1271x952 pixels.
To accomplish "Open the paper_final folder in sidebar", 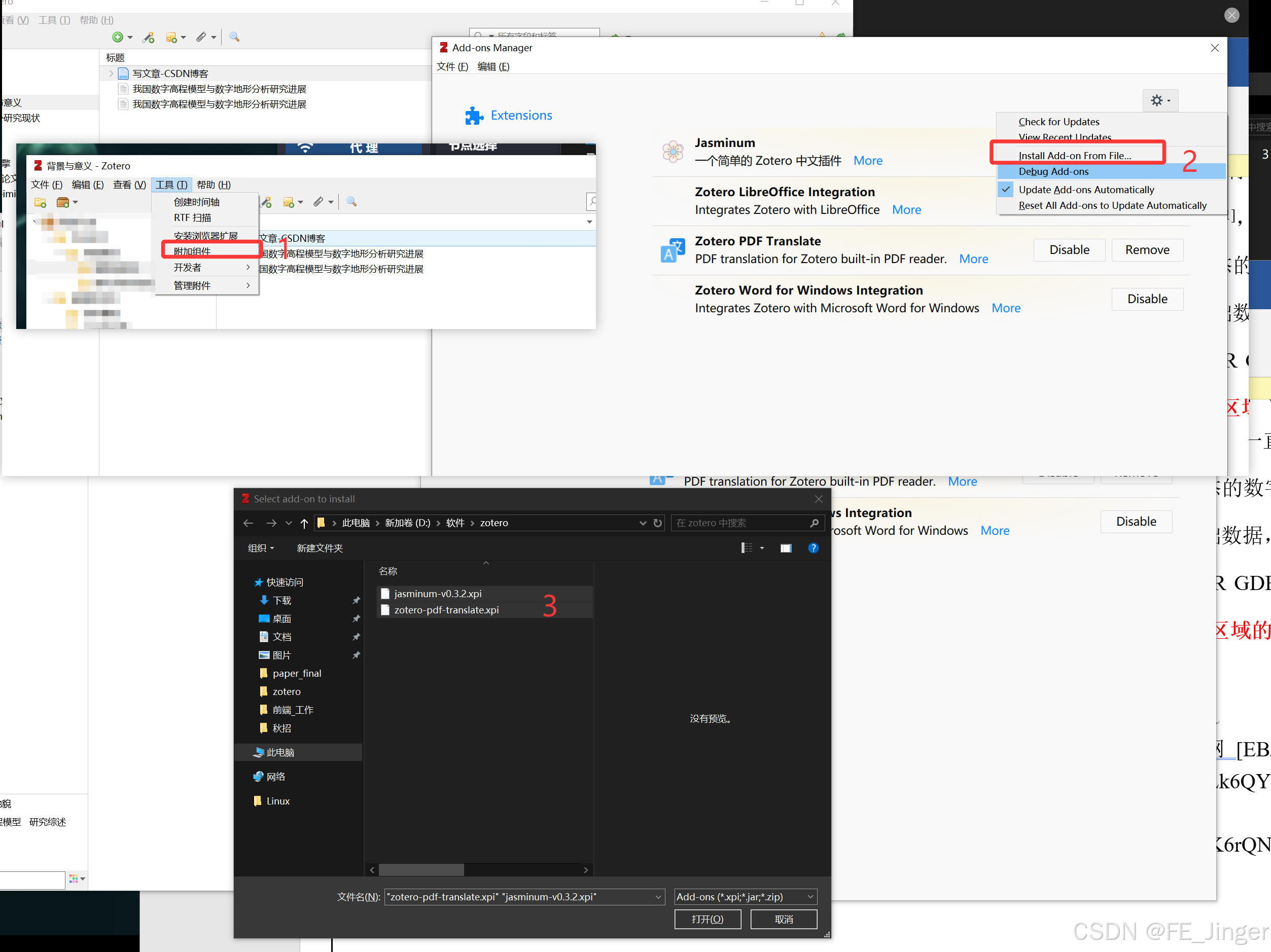I will coord(297,673).
